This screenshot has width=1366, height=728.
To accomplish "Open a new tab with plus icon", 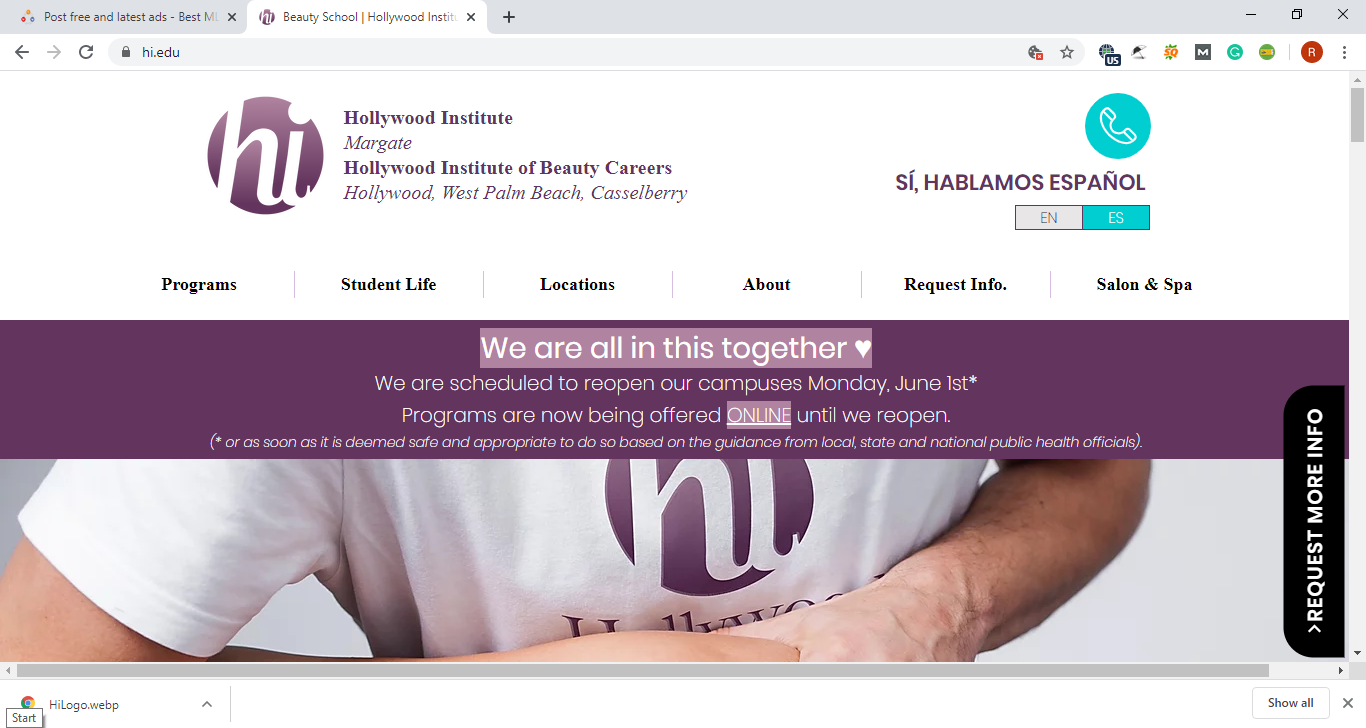I will pyautogui.click(x=509, y=17).
